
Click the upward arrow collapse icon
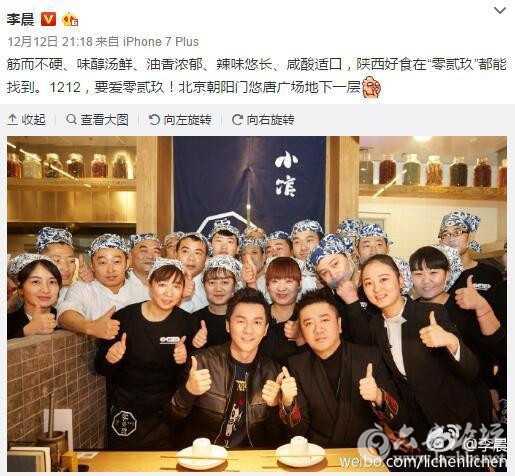(12, 120)
